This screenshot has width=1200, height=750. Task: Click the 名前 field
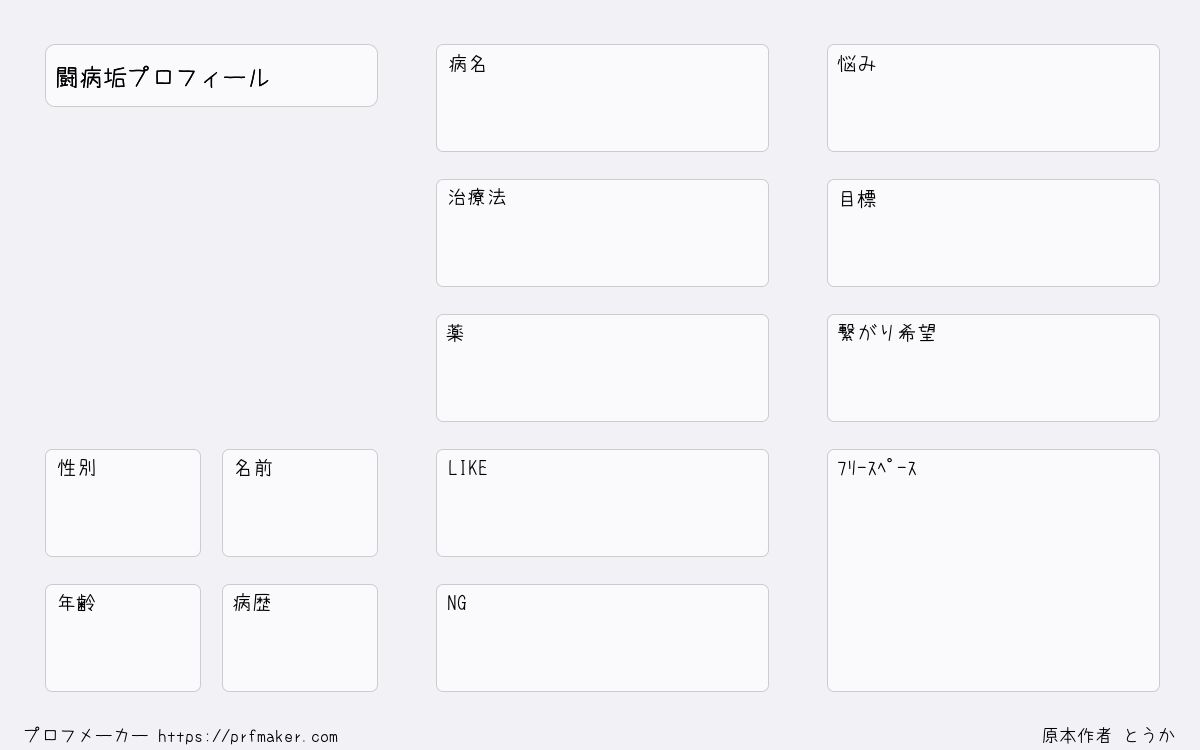point(300,503)
